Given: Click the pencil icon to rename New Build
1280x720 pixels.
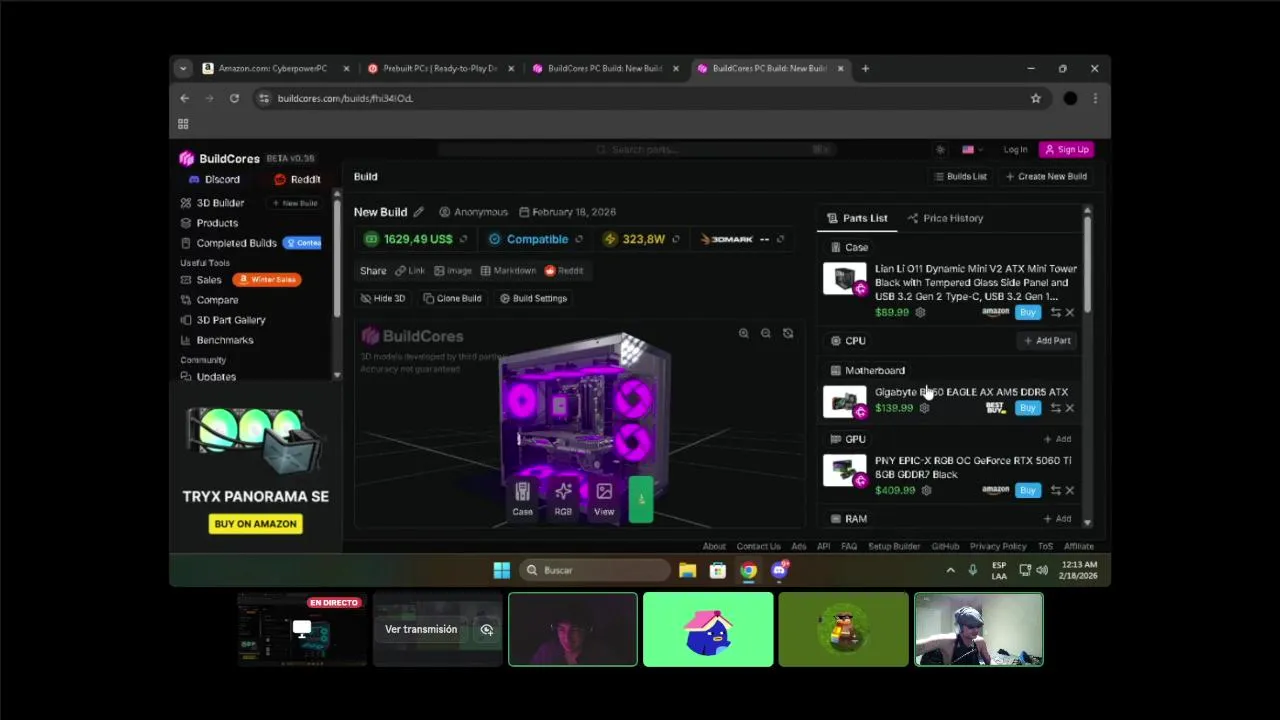Looking at the screenshot, I should 419,212.
